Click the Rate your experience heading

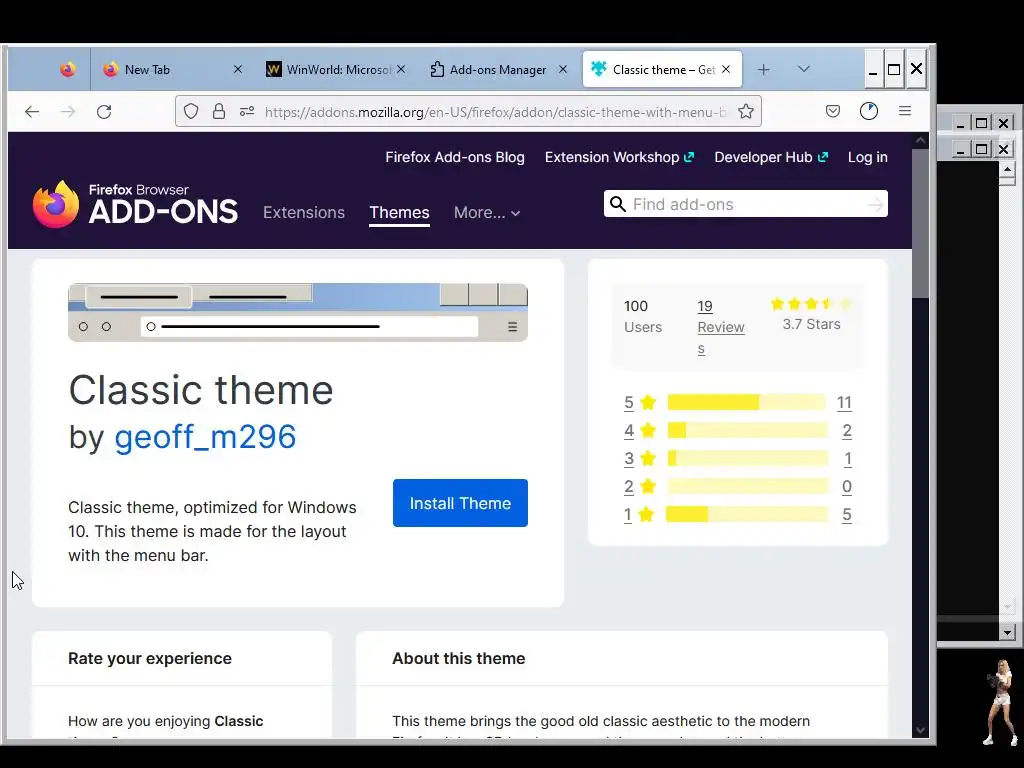tap(150, 658)
